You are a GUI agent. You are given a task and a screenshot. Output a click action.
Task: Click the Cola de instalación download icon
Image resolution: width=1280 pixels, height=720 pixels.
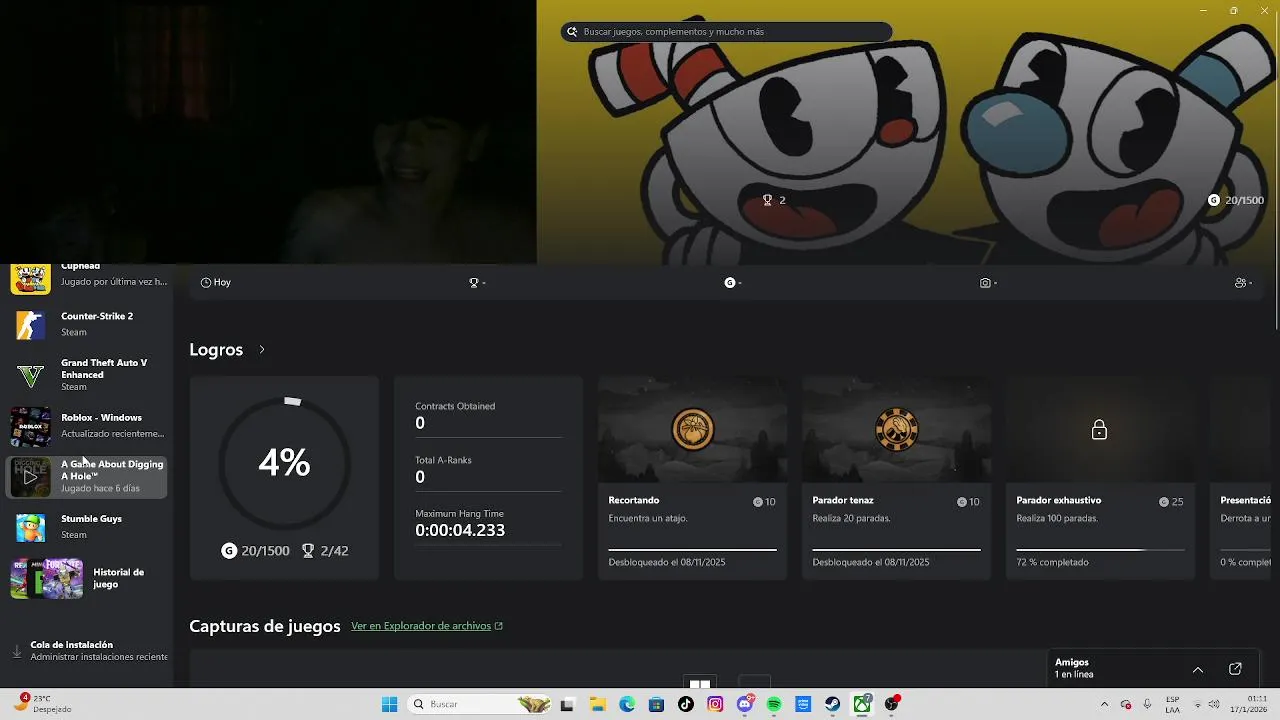[16, 651]
